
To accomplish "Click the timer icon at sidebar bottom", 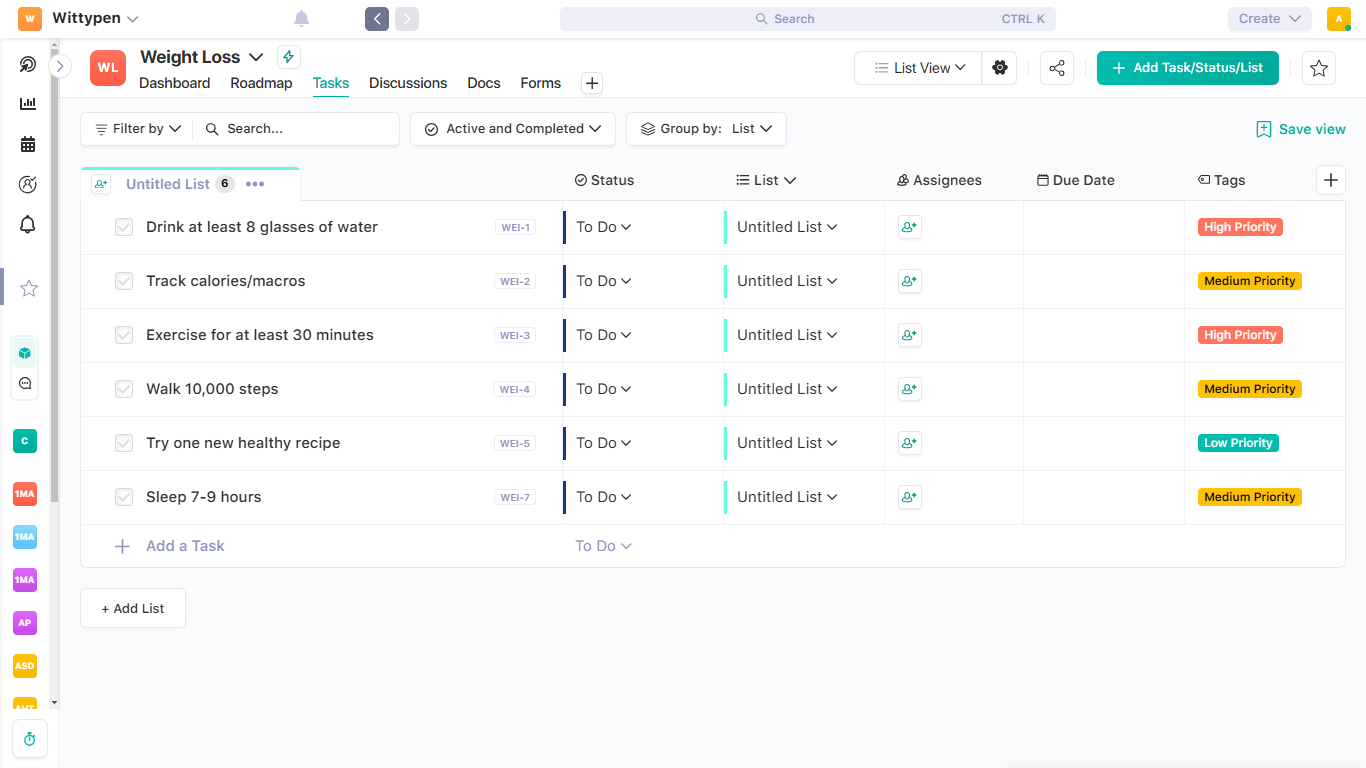I will 29,738.
